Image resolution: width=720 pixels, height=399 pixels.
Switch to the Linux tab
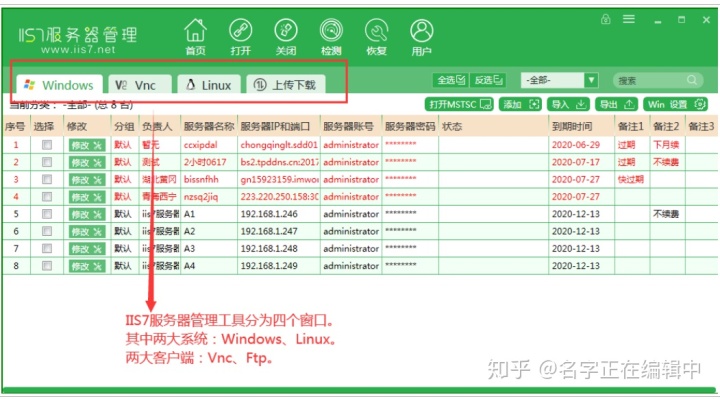point(209,85)
